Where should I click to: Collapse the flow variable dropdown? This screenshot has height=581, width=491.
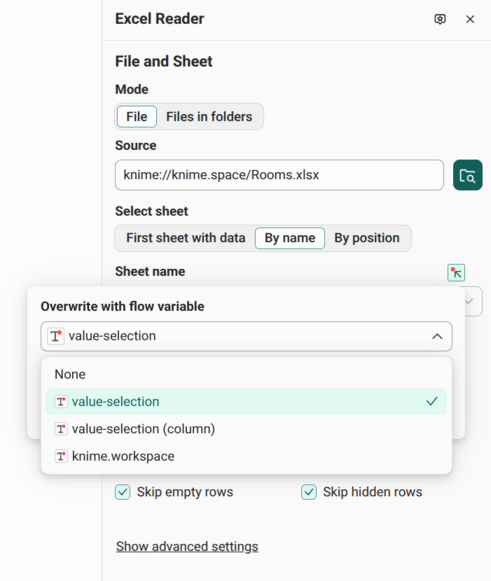[437, 336]
